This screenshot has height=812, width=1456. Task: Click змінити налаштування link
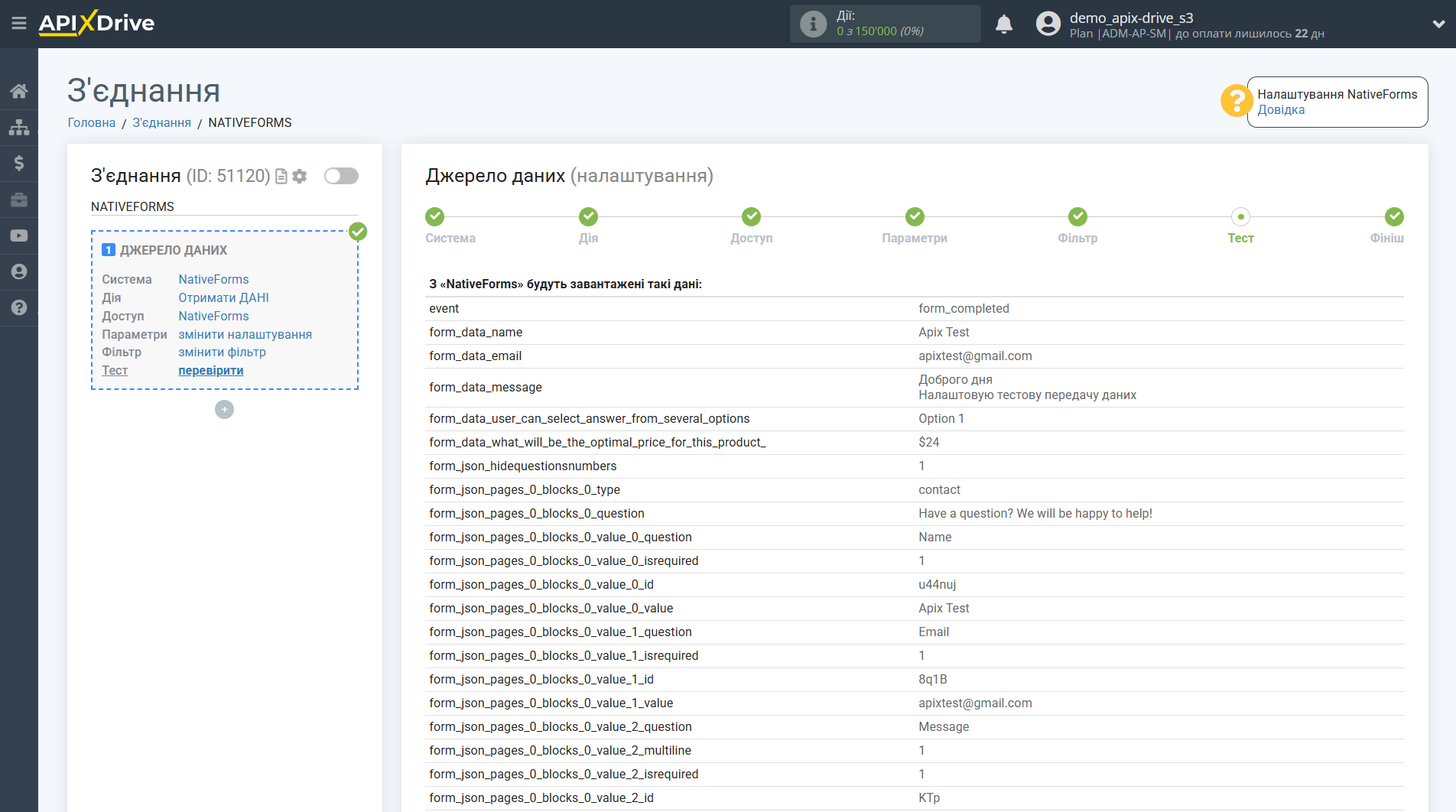point(245,334)
